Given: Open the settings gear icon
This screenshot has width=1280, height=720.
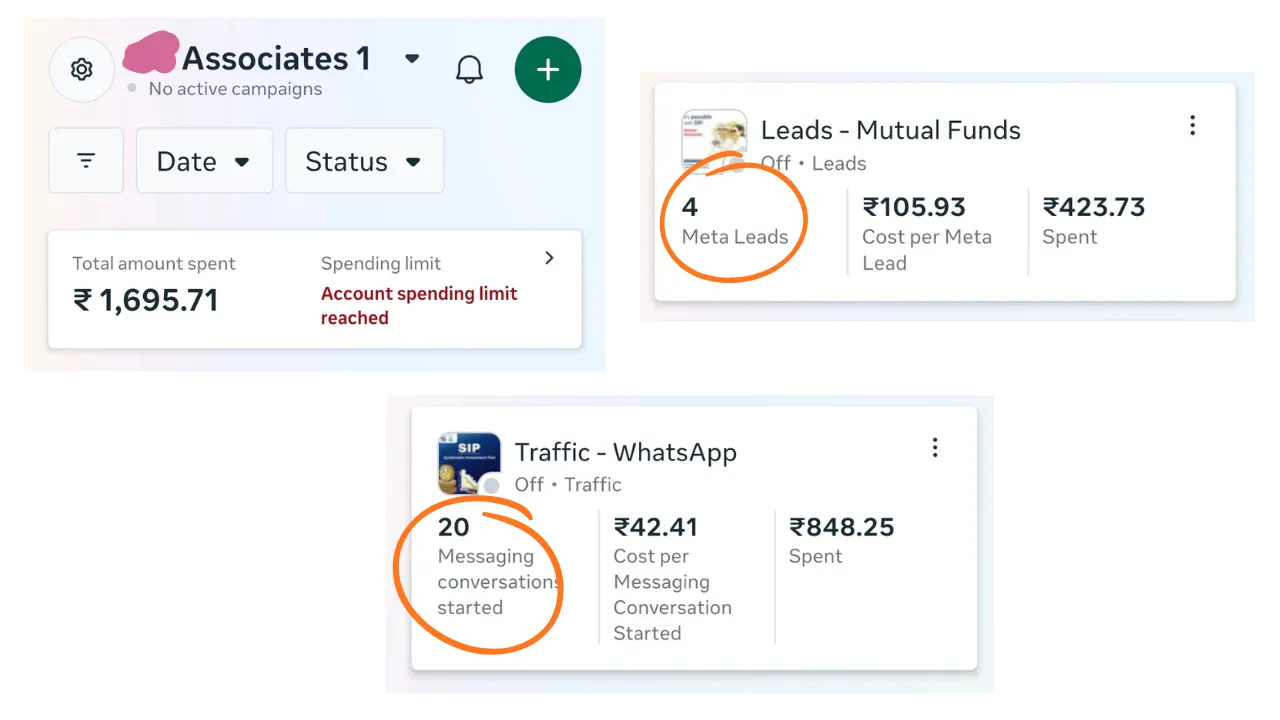Looking at the screenshot, I should (82, 70).
